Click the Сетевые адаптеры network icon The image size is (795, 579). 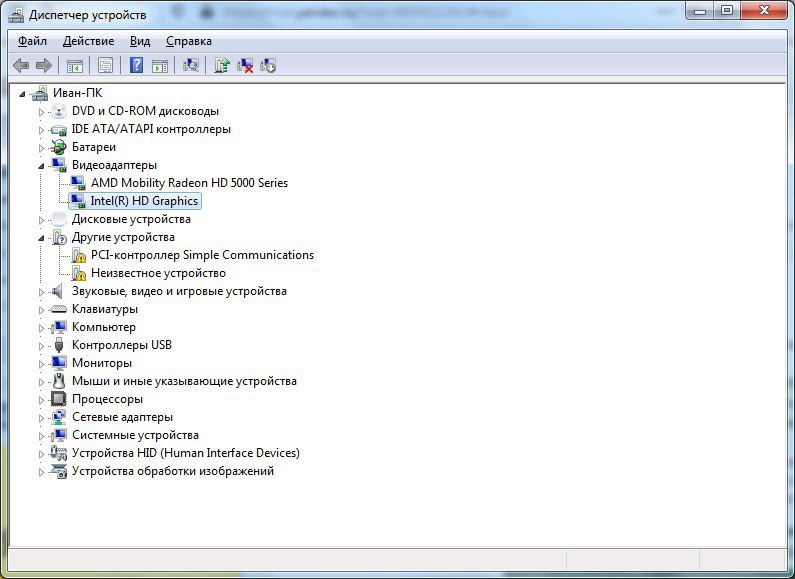[x=59, y=417]
